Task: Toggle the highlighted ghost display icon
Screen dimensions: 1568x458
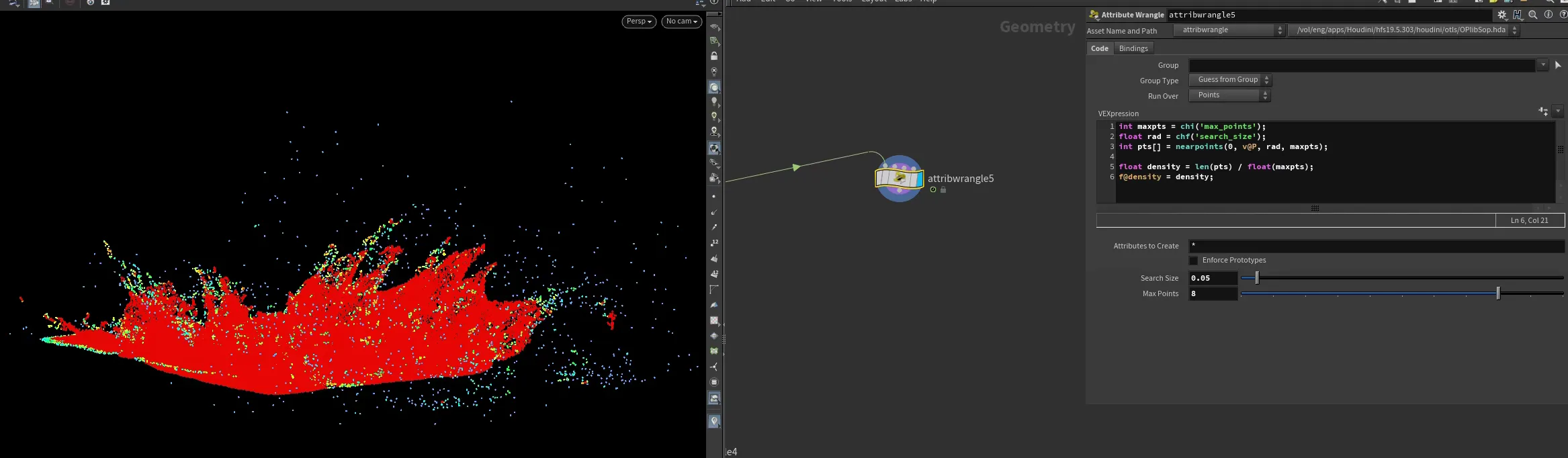Action: [x=714, y=87]
